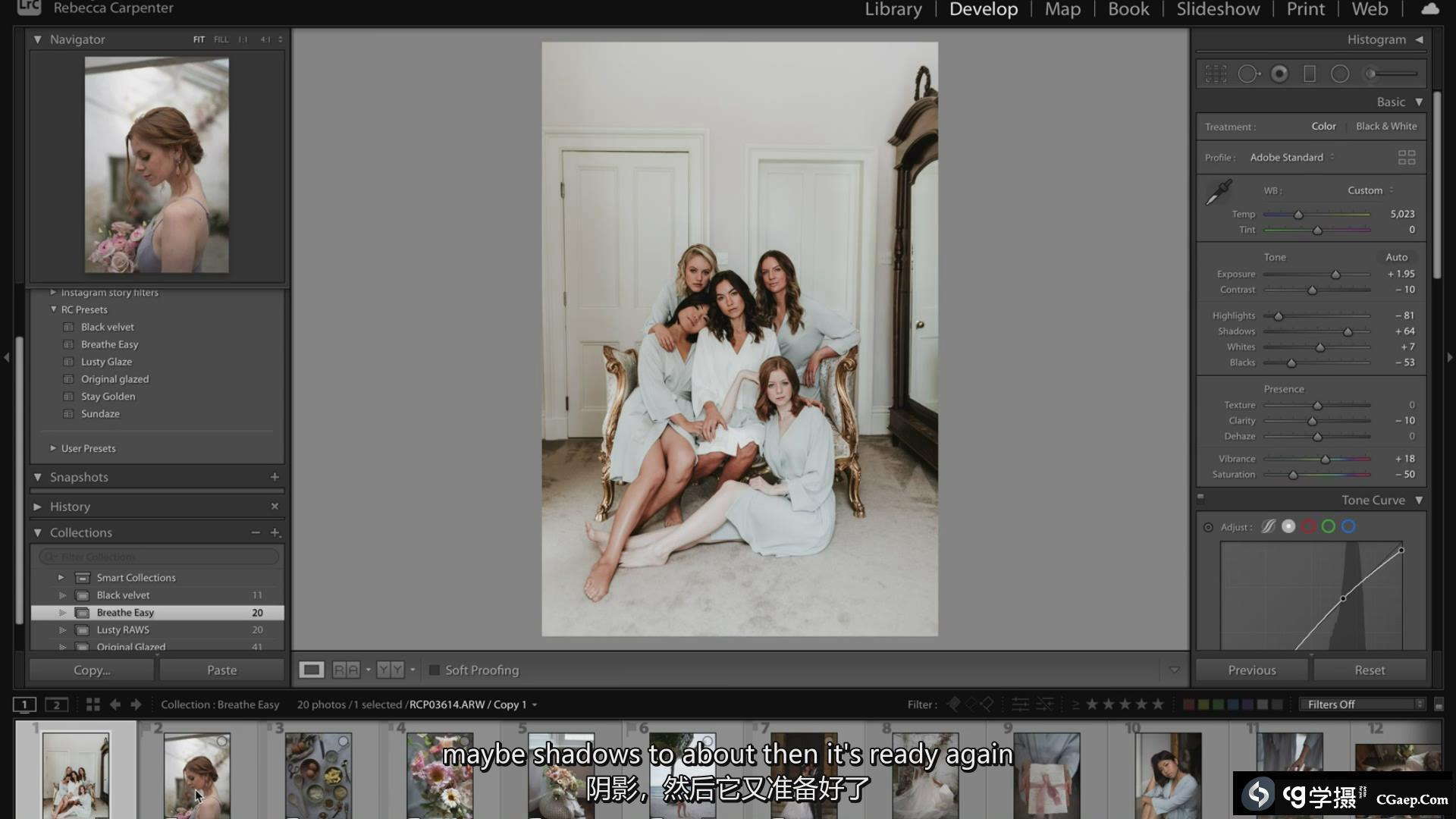Open the WB Custom dropdown

coord(1370,190)
